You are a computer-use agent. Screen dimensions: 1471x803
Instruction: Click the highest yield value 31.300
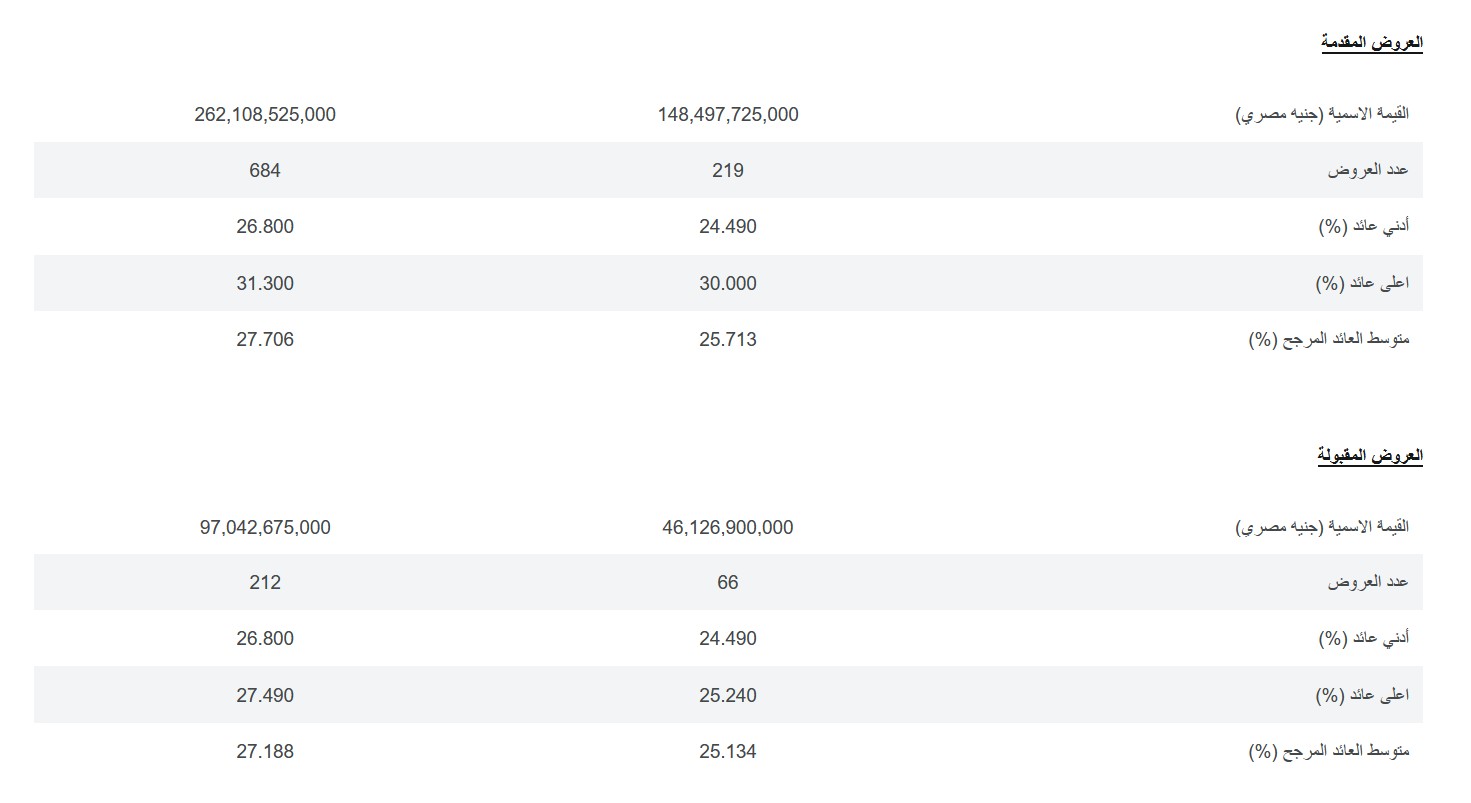(x=265, y=283)
